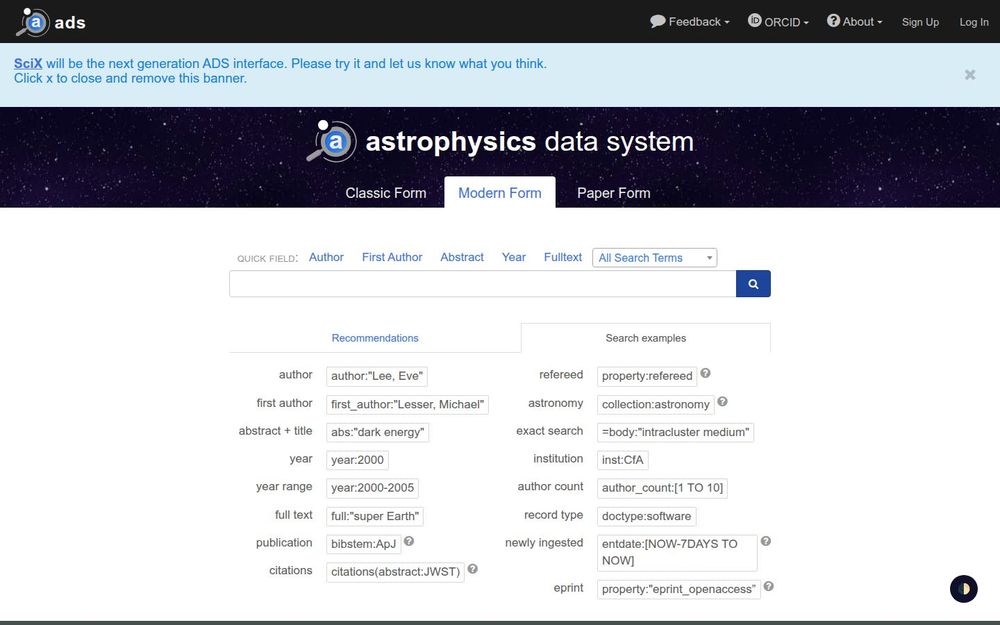Insert First Author quick field
This screenshot has width=1000, height=625.
392,257
